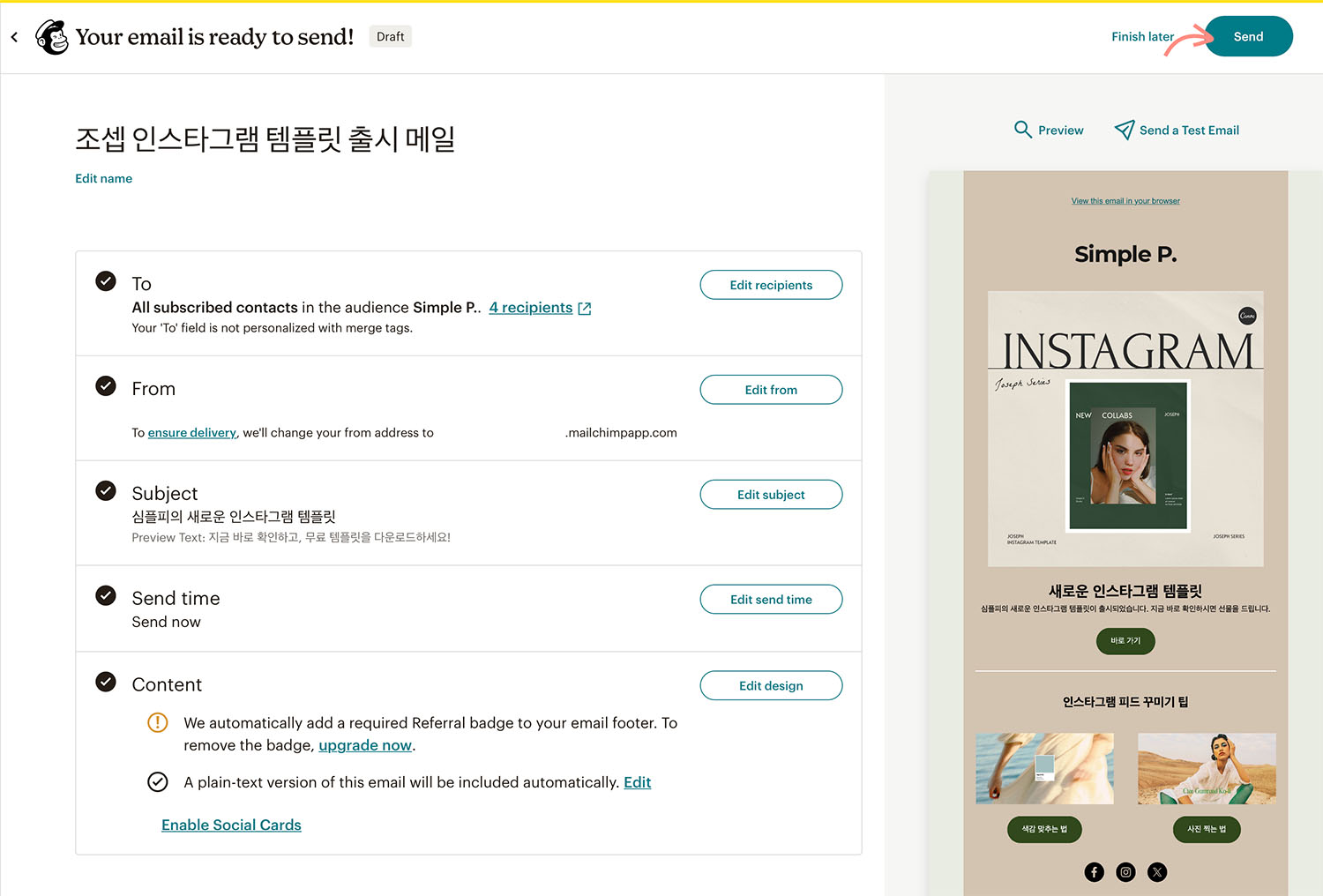
Task: Click upgrade now link
Action: coord(365,745)
